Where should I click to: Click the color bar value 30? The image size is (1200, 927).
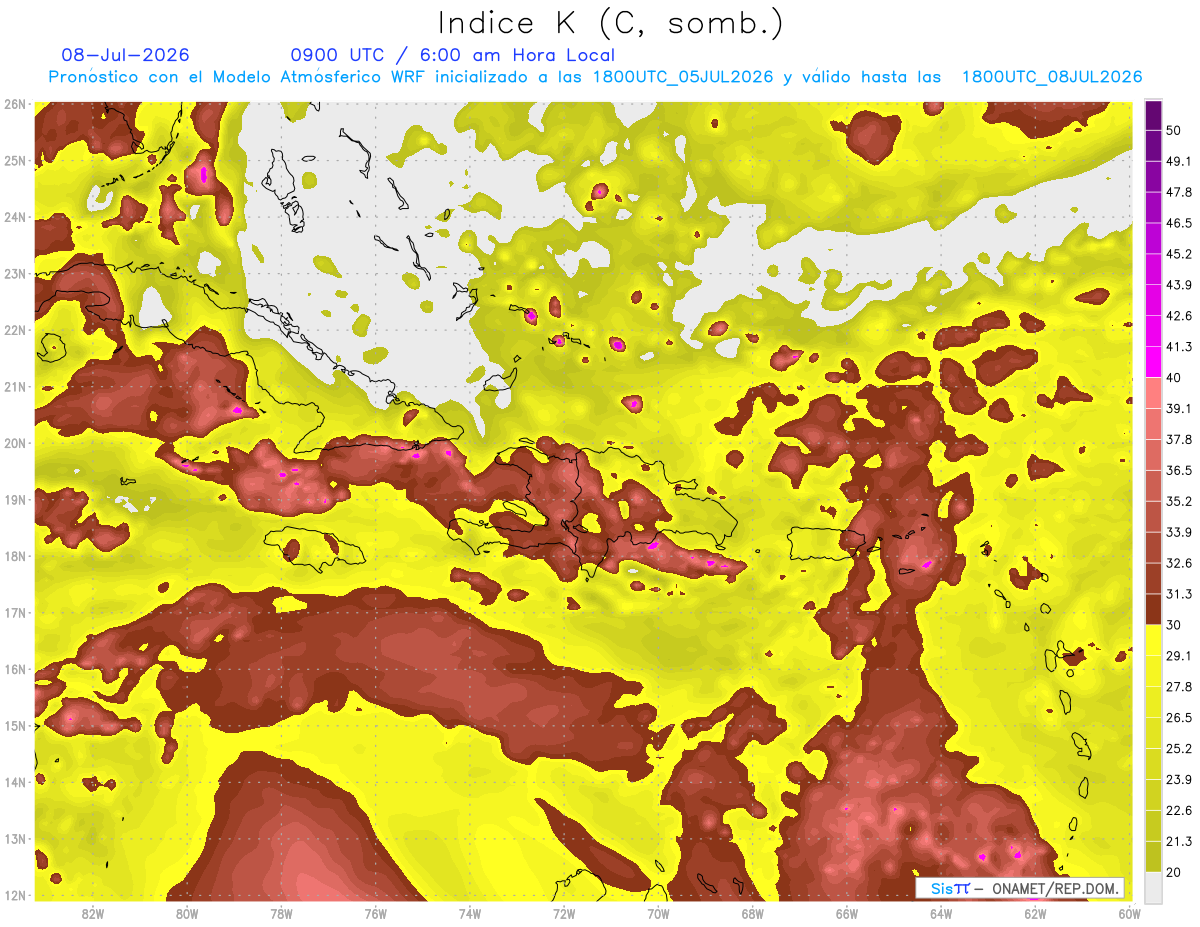1174,625
